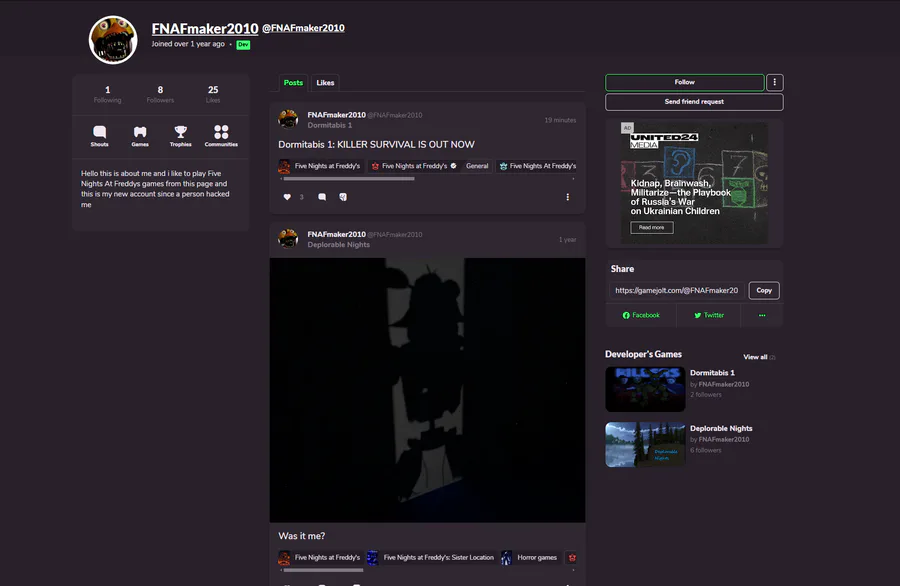
Task: Switch to the Posts tab
Action: (x=293, y=83)
